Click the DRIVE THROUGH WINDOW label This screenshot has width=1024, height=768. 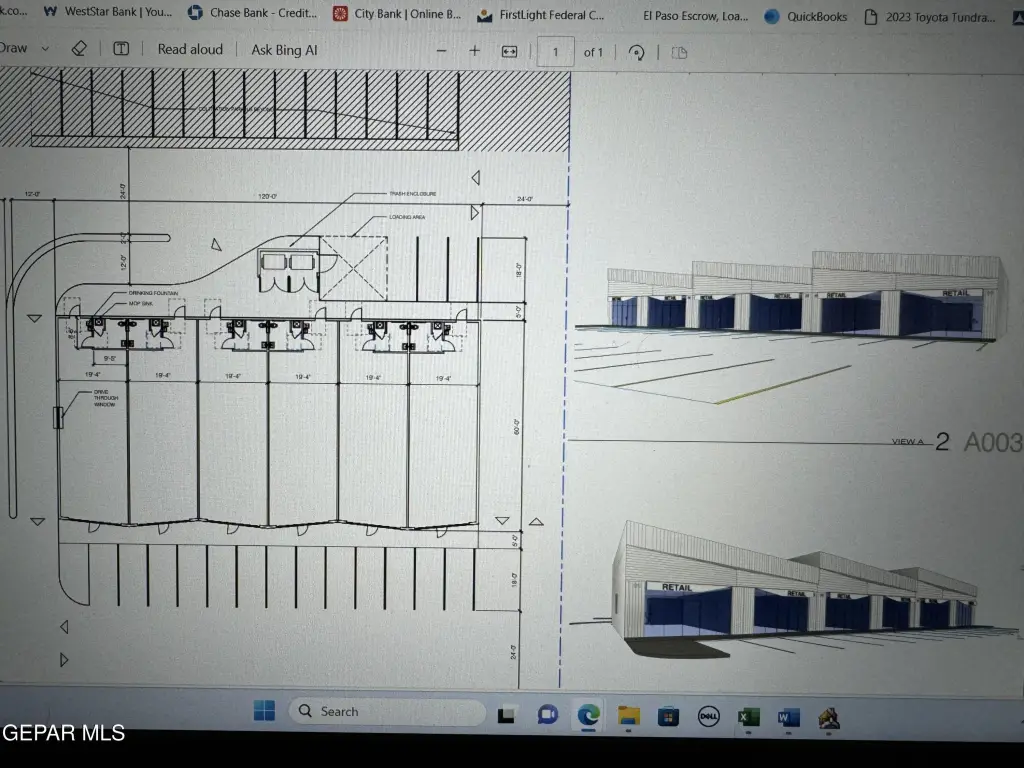pos(105,398)
